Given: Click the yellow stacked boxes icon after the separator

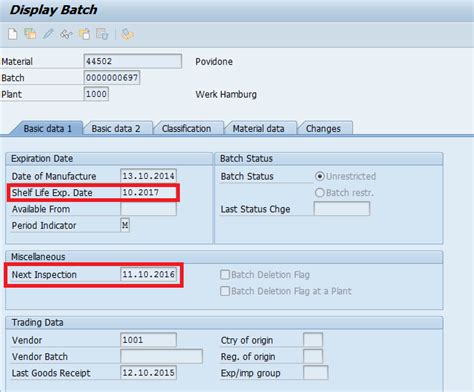Looking at the screenshot, I should (x=127, y=34).
